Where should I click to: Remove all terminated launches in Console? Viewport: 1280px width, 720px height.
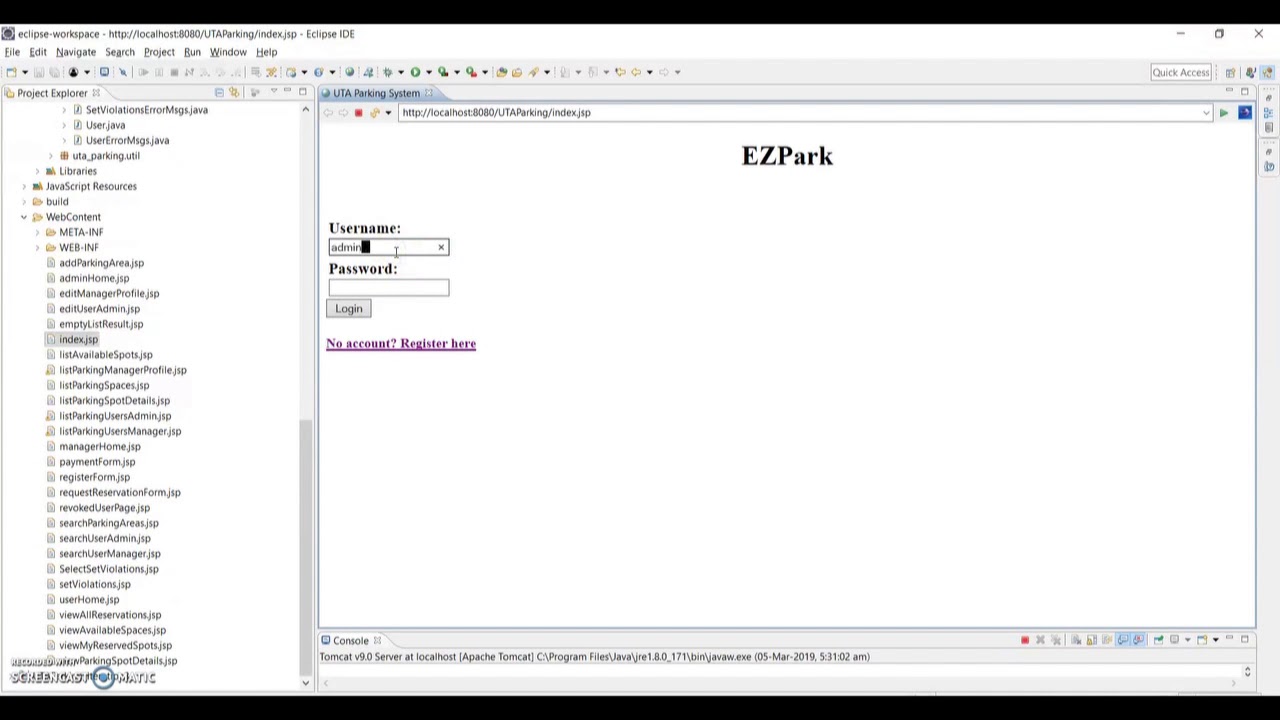coord(1056,640)
